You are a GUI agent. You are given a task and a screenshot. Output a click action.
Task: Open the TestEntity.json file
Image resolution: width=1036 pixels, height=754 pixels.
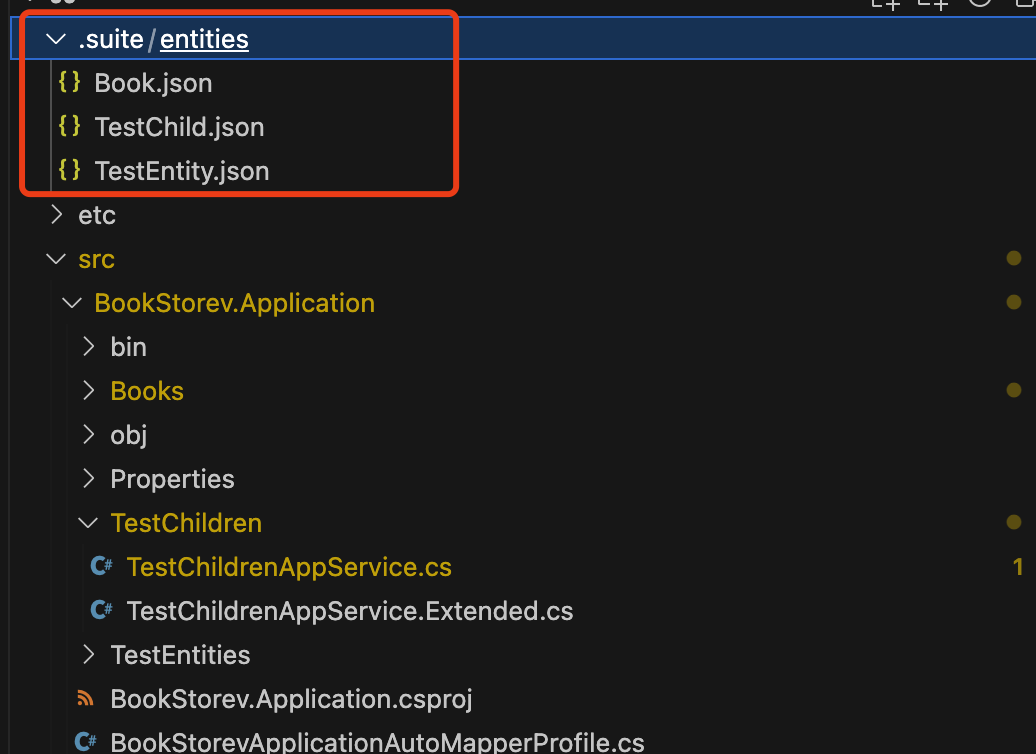[181, 171]
